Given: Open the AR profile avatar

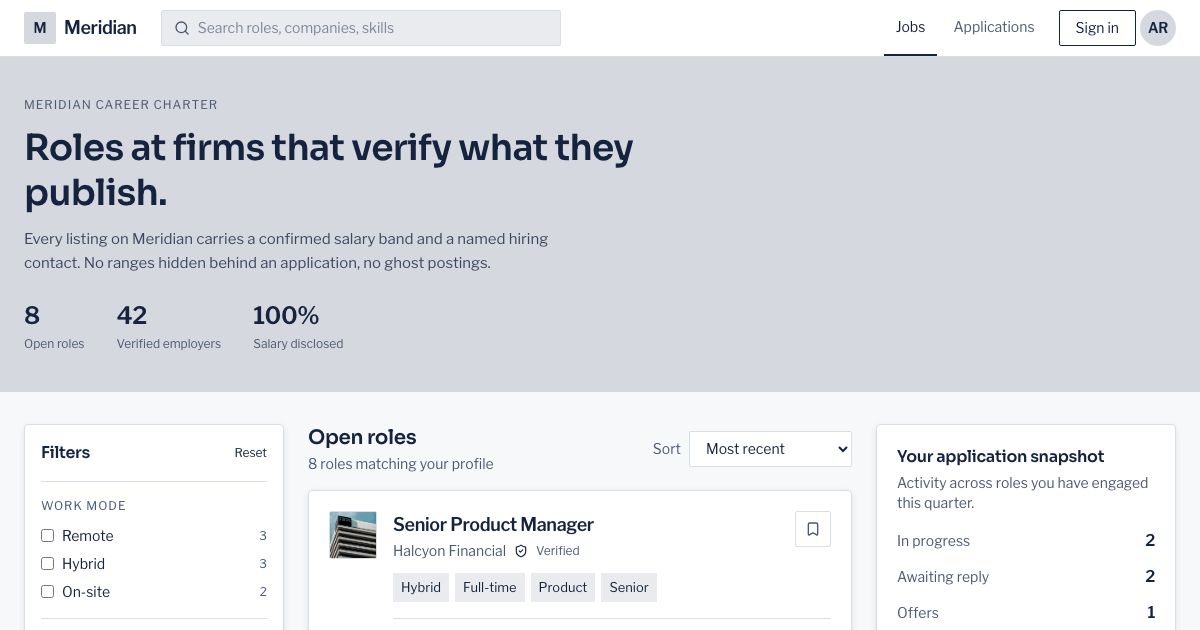Looking at the screenshot, I should point(1158,28).
